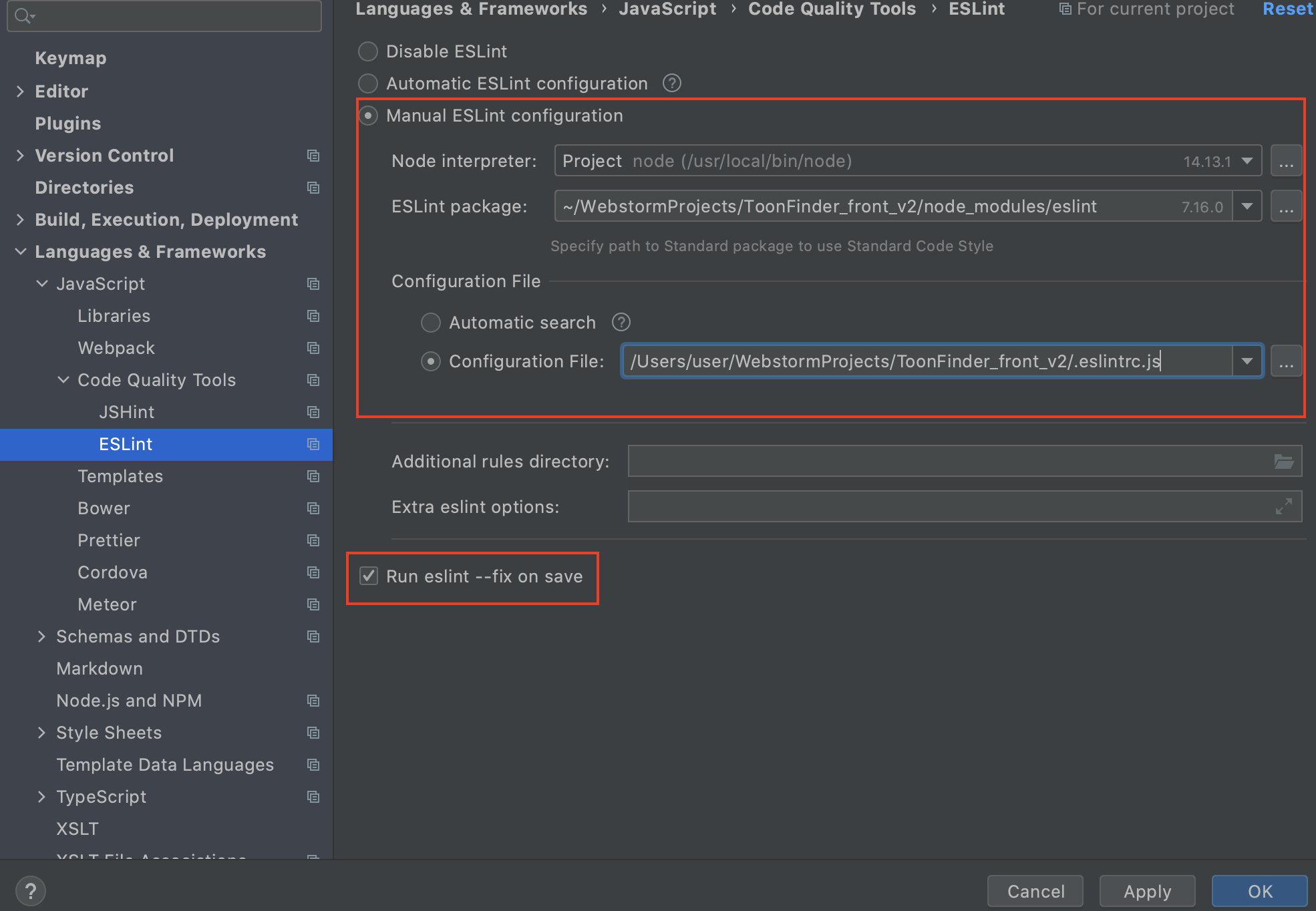Click the help question mark button at bottom left
The image size is (1316, 911).
[x=30, y=891]
